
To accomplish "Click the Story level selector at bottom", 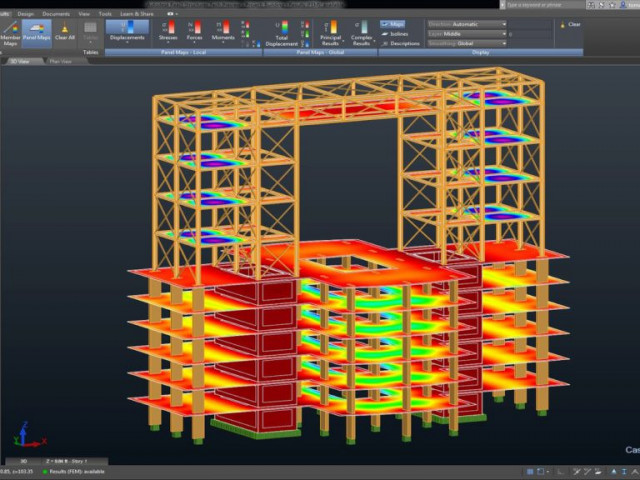I will (75, 461).
